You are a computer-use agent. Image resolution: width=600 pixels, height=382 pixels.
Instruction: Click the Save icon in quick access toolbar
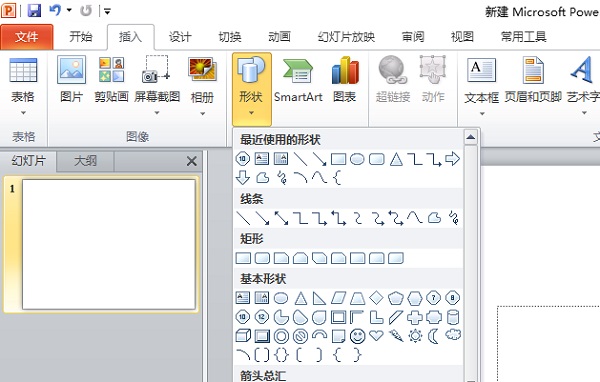34,10
